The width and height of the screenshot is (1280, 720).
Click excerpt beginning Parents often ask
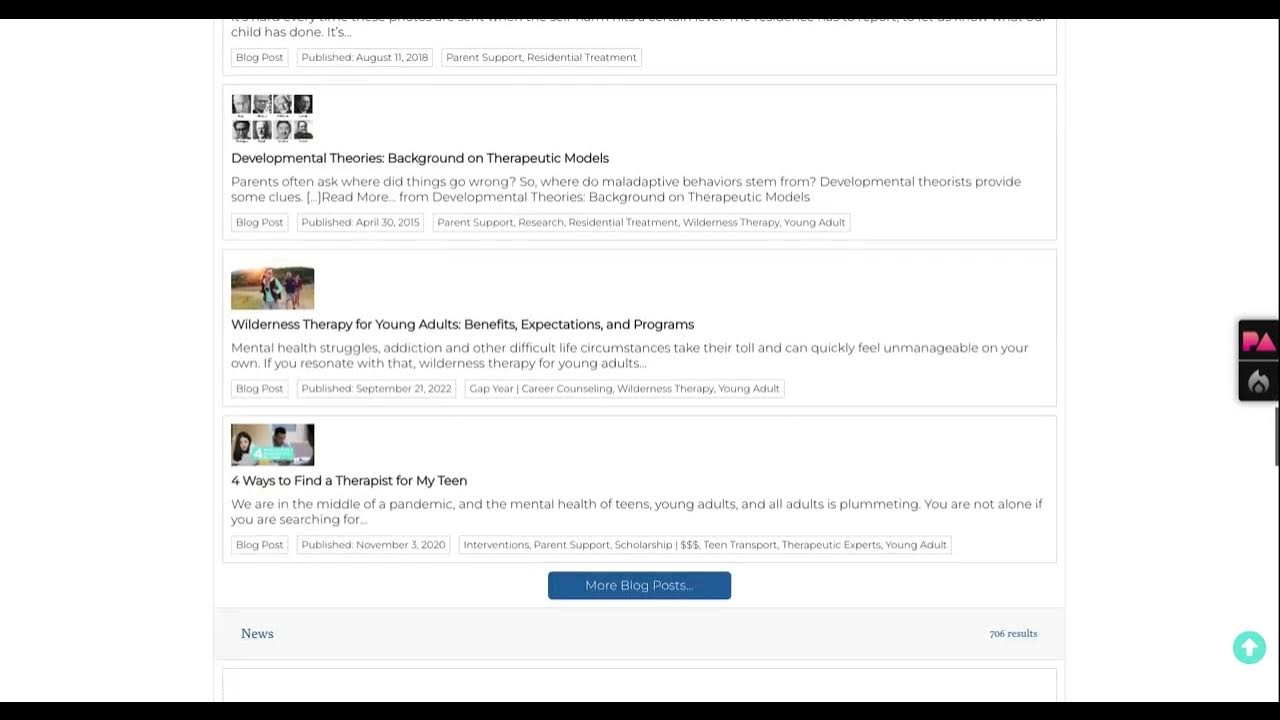click(x=626, y=189)
